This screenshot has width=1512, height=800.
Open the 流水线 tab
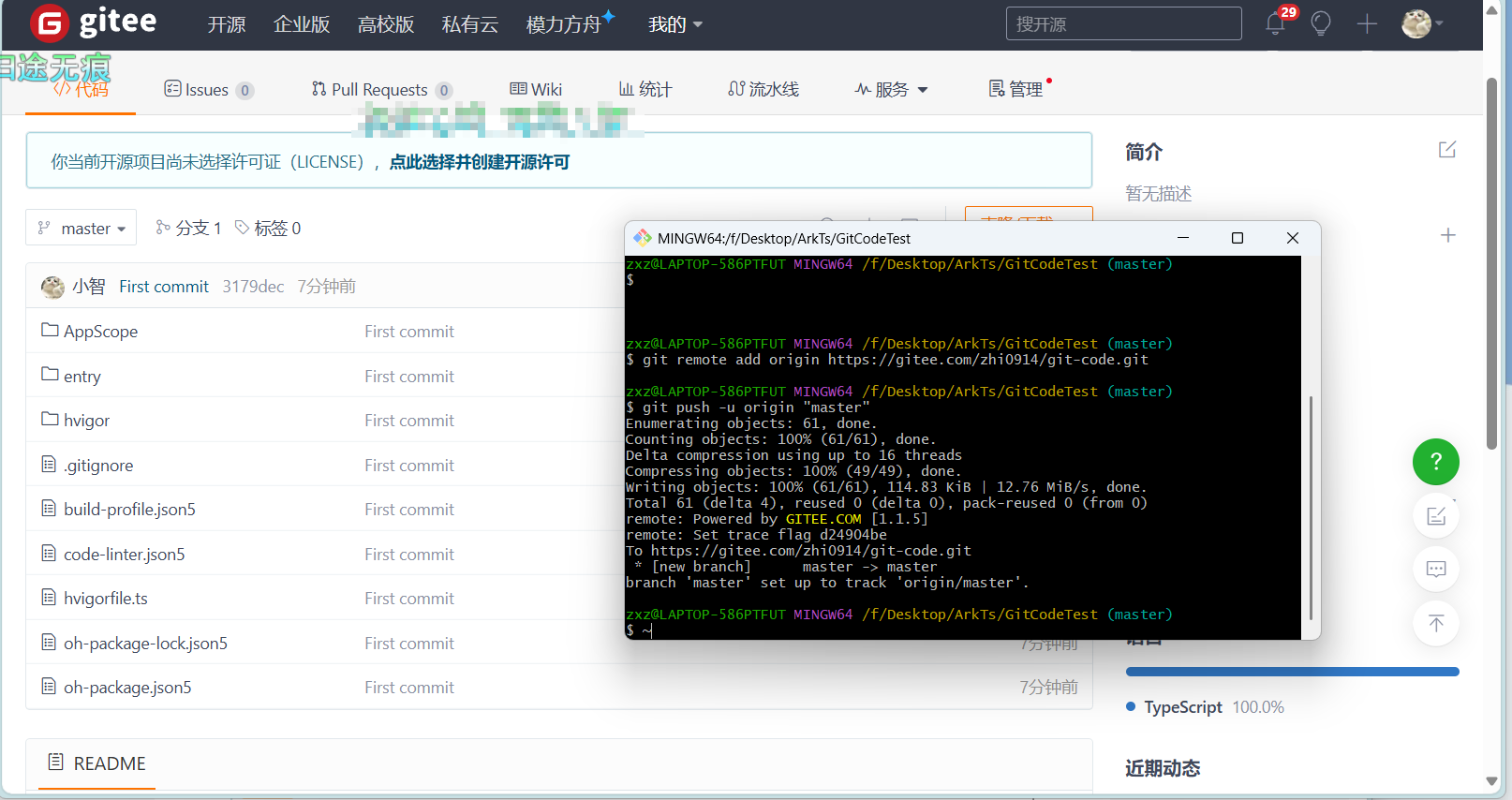point(763,89)
